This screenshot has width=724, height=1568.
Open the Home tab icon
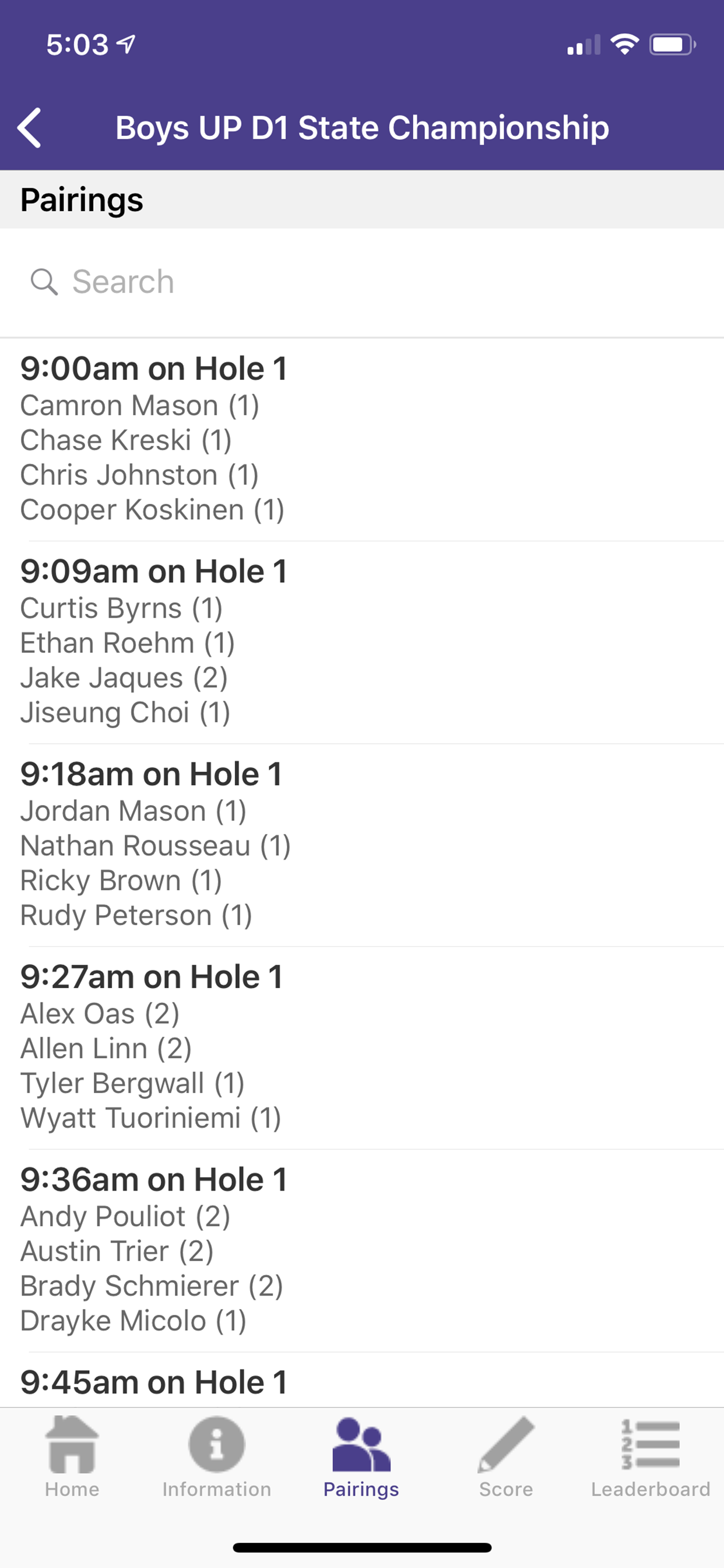[x=72, y=1445]
